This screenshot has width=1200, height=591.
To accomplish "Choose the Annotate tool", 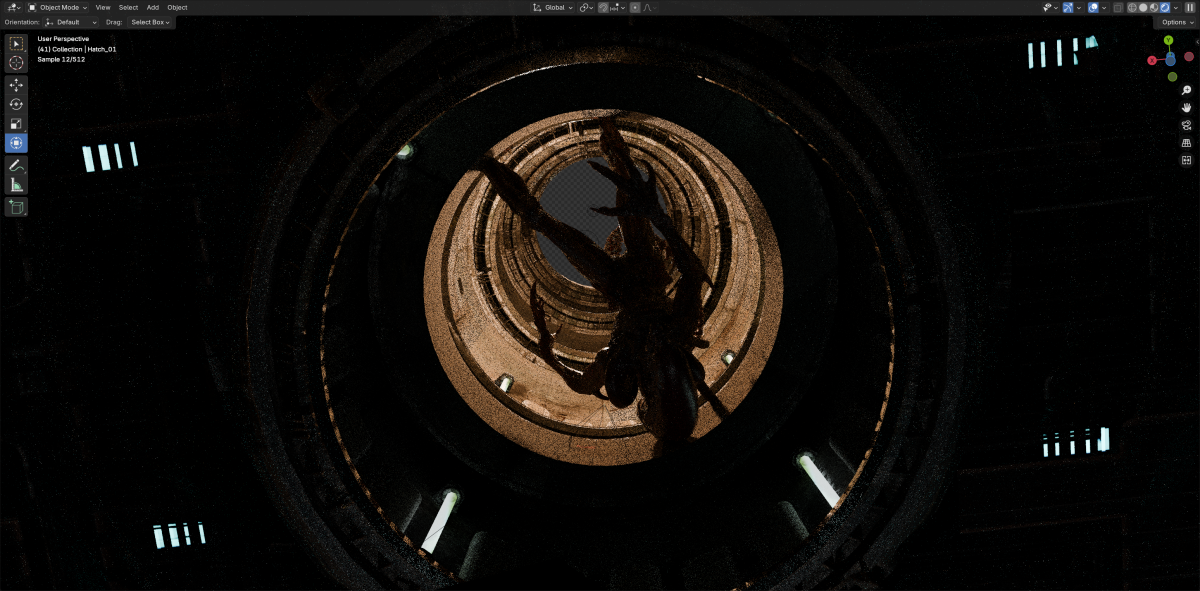I will (17, 165).
